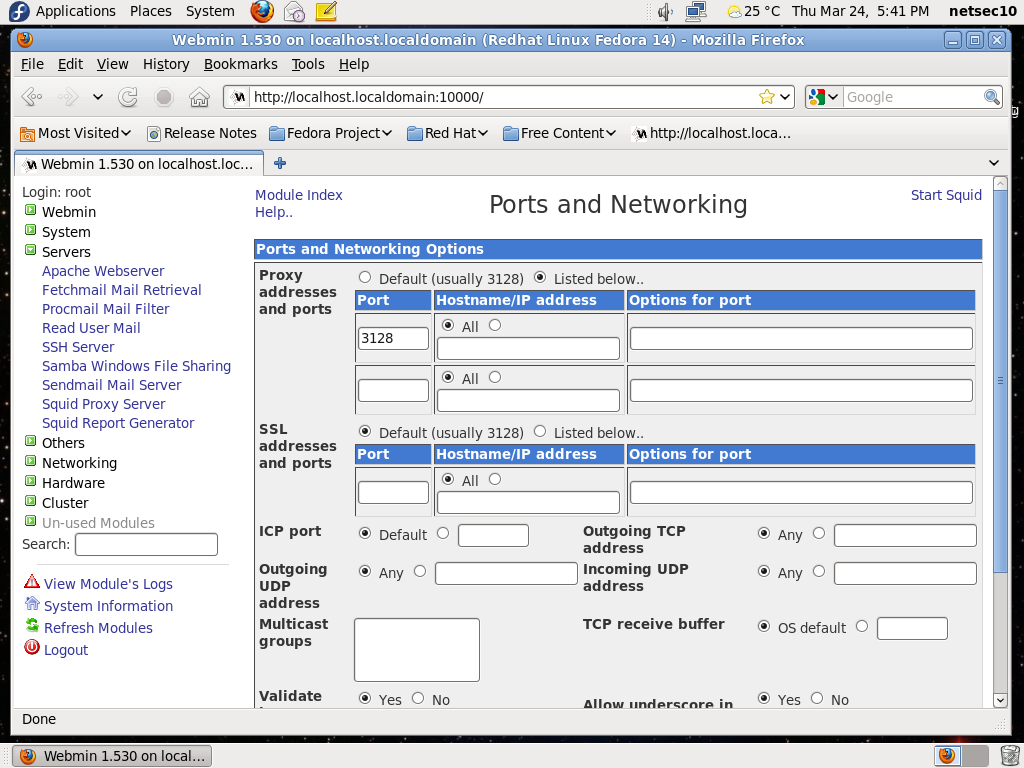1024x768 pixels.
Task: Click the red Logout power icon
Action: coord(31,647)
